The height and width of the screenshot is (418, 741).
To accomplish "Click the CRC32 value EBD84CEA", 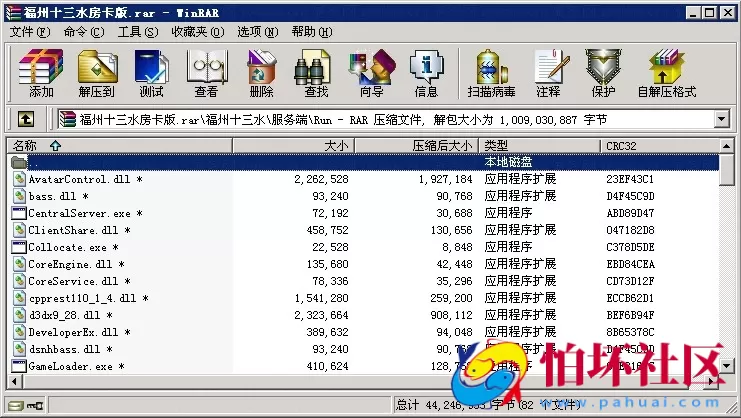I will point(630,264).
